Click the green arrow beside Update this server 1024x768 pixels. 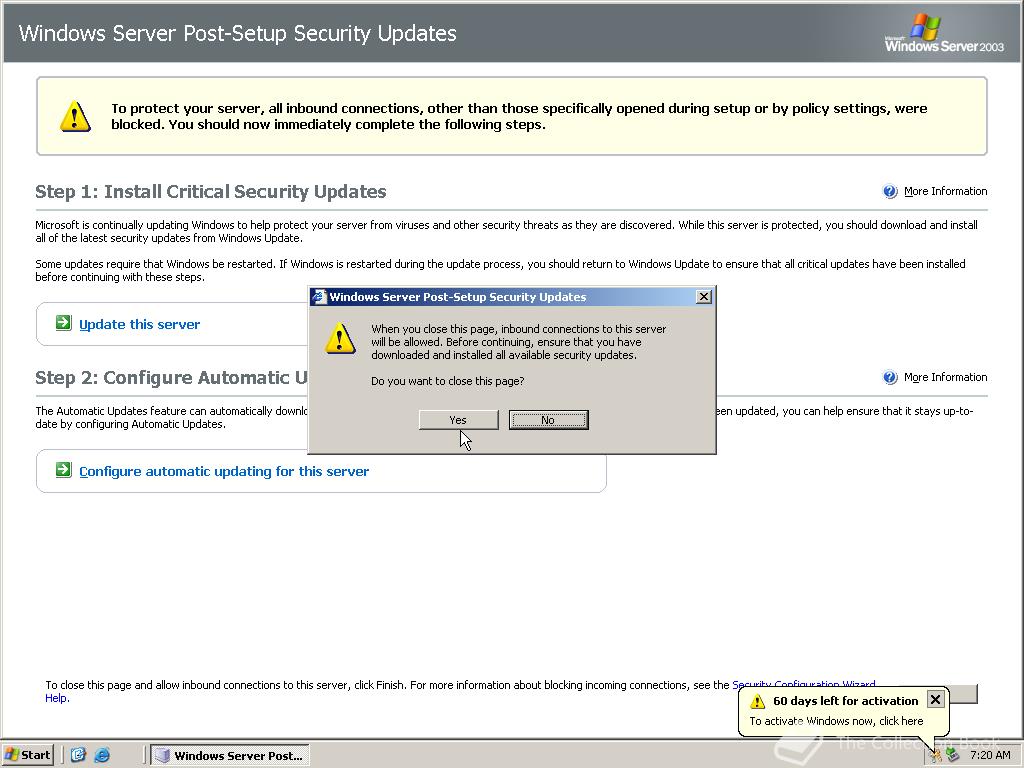click(63, 323)
